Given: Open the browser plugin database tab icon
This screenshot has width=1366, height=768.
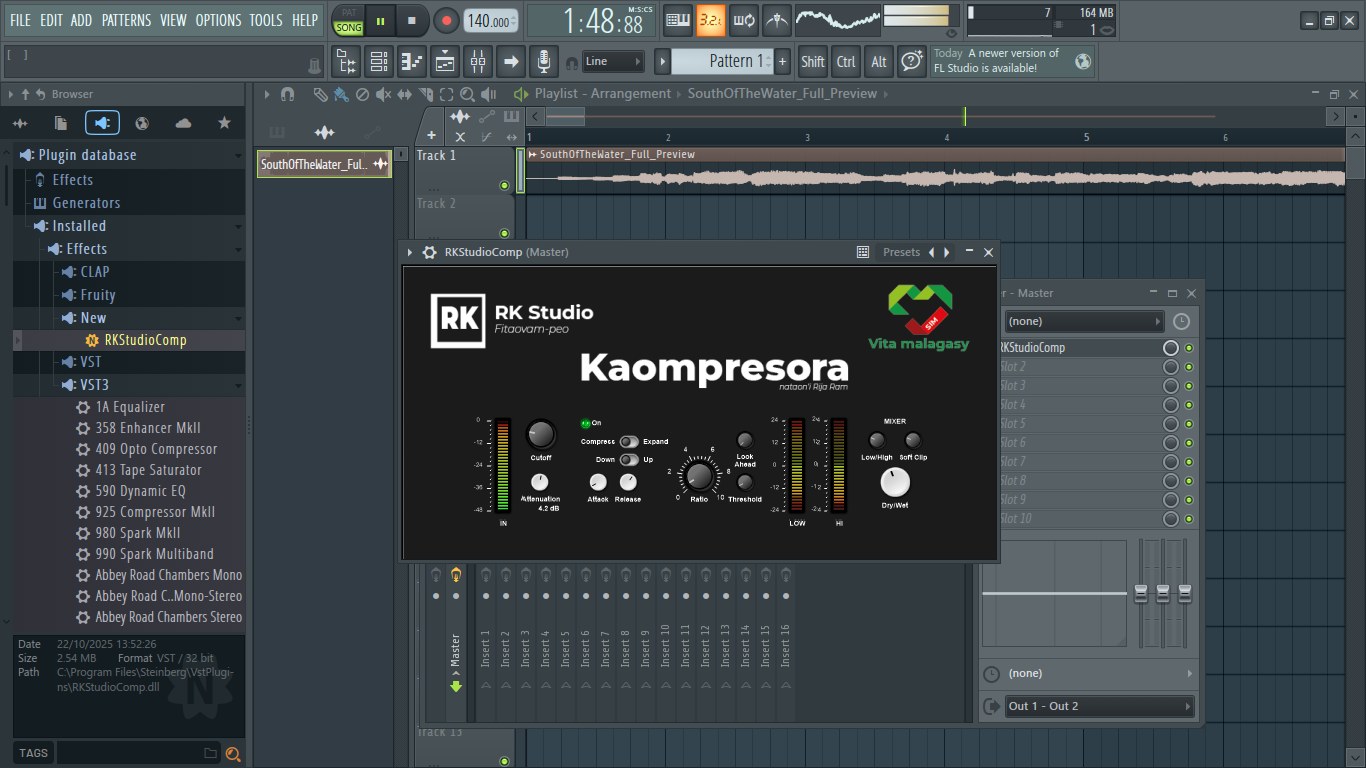Looking at the screenshot, I should click(102, 123).
